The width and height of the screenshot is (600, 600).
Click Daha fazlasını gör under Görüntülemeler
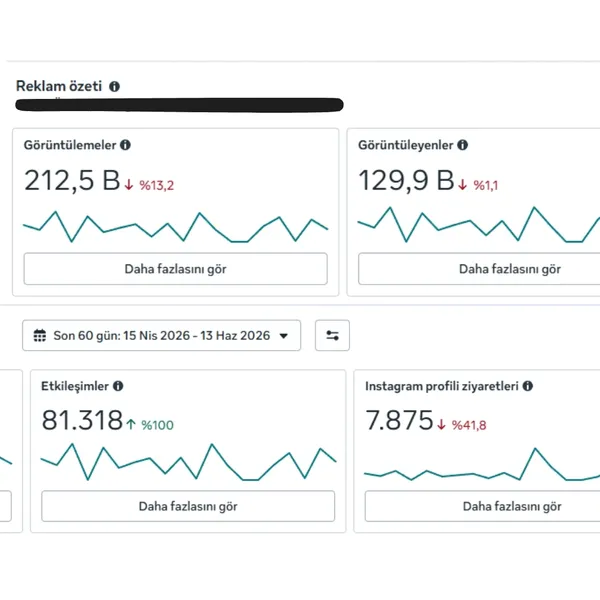(176, 269)
